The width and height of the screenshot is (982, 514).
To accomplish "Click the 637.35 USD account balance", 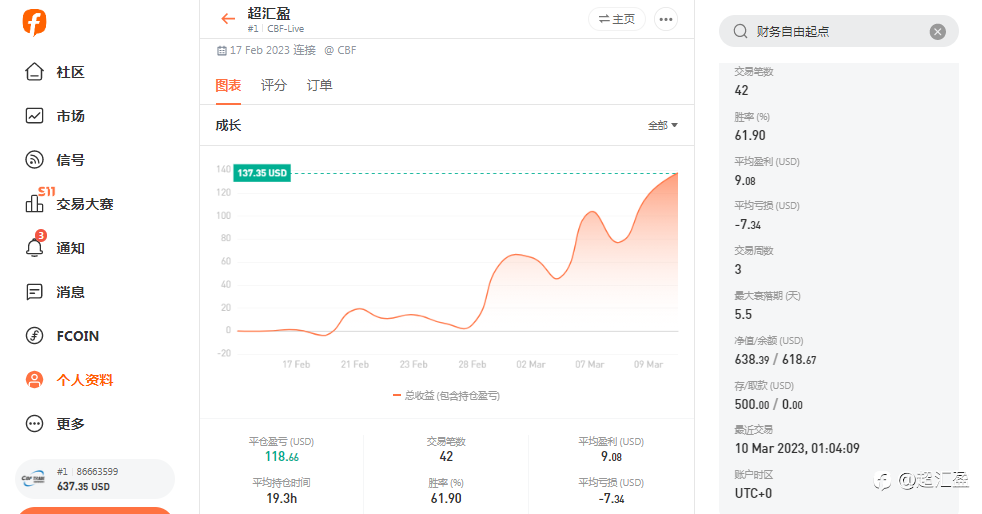I will pyautogui.click(x=83, y=486).
